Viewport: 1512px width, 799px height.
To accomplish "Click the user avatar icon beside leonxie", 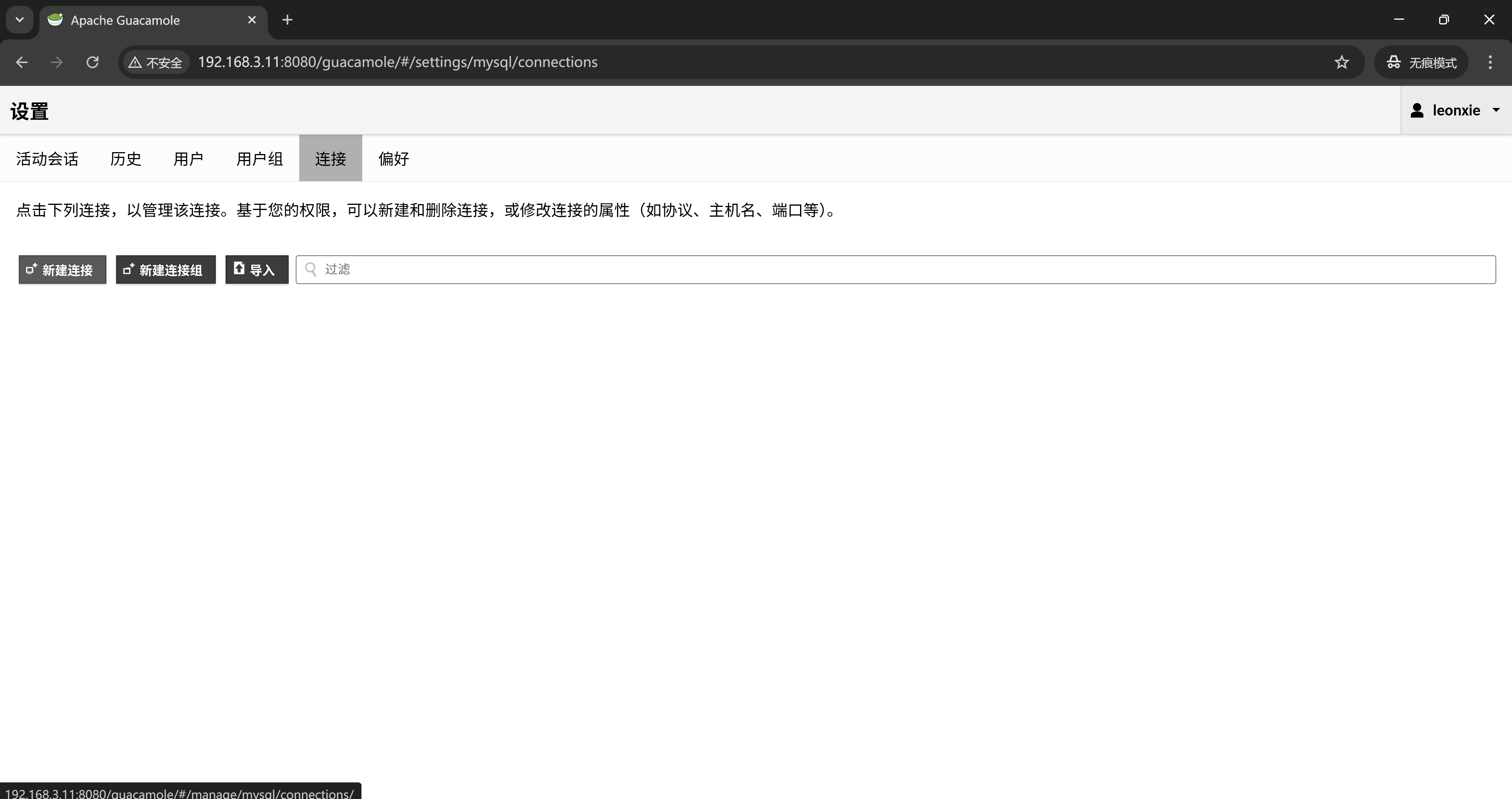I will [x=1417, y=110].
